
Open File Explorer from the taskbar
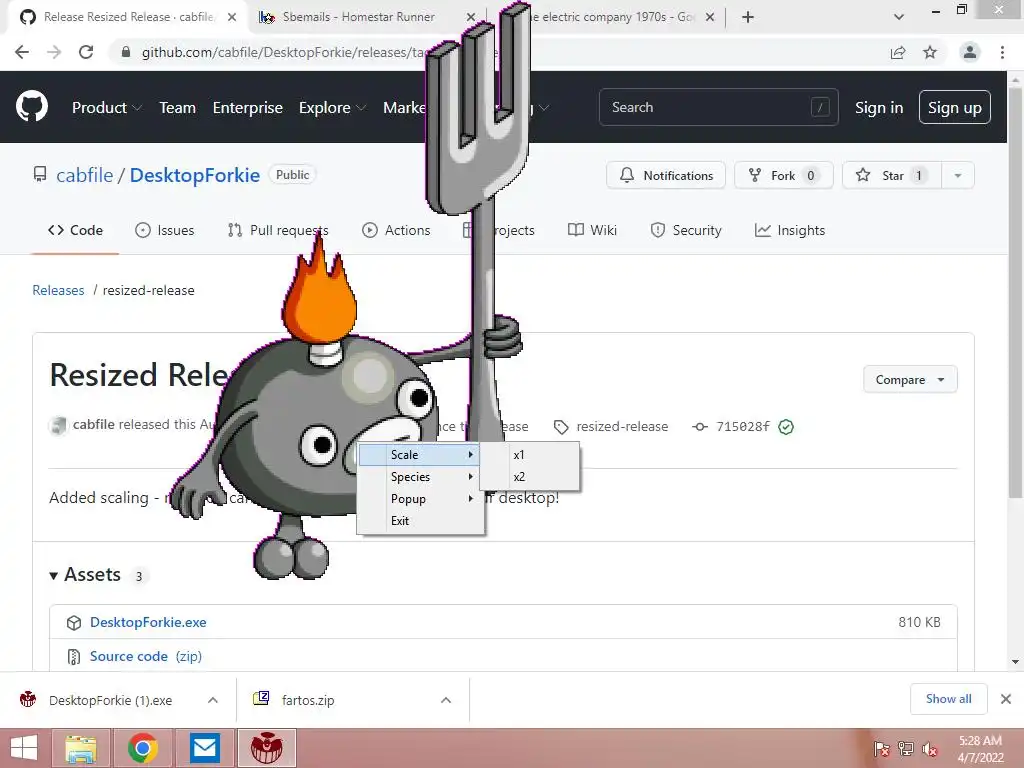coord(81,748)
